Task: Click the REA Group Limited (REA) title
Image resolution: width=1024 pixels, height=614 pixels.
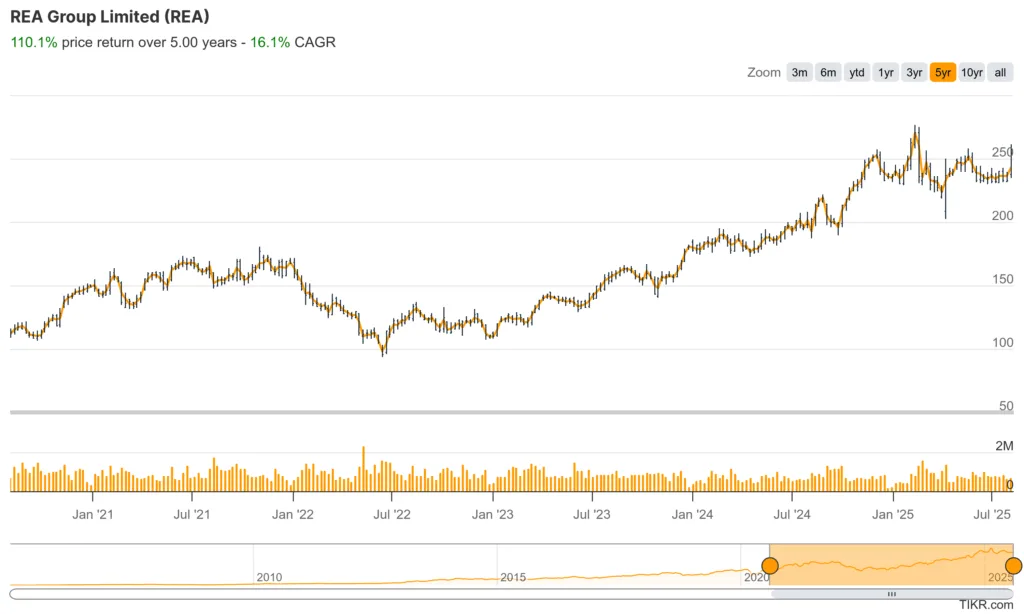Action: [x=110, y=17]
